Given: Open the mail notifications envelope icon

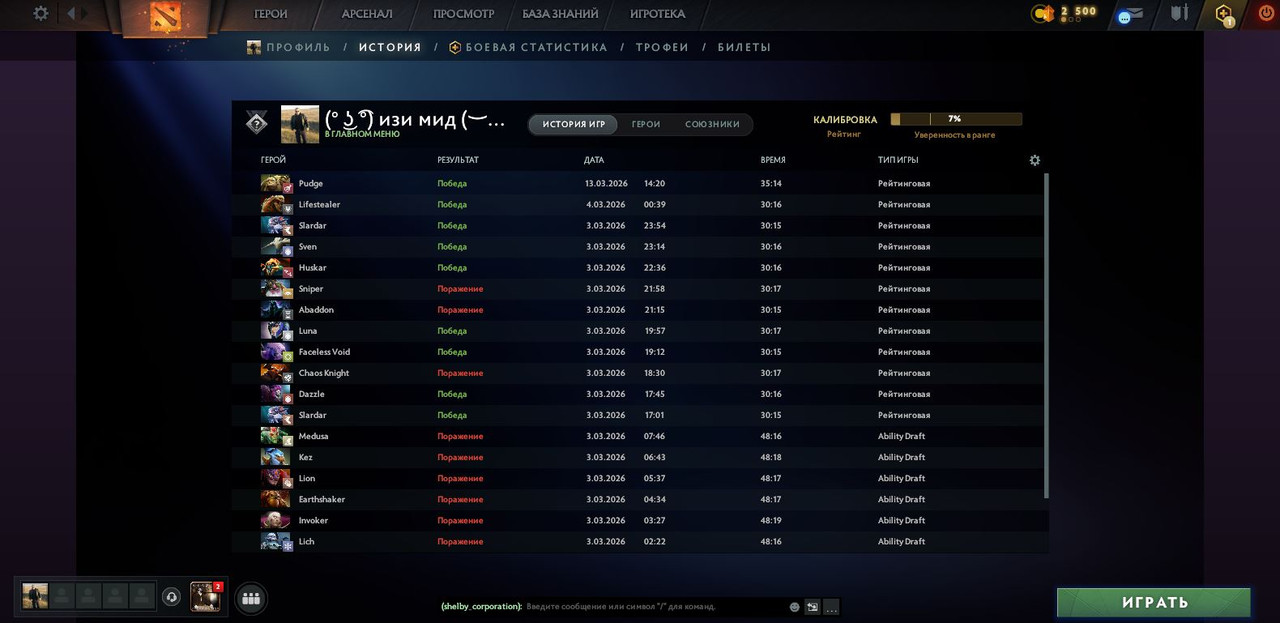Looking at the screenshot, I should point(1130,15).
